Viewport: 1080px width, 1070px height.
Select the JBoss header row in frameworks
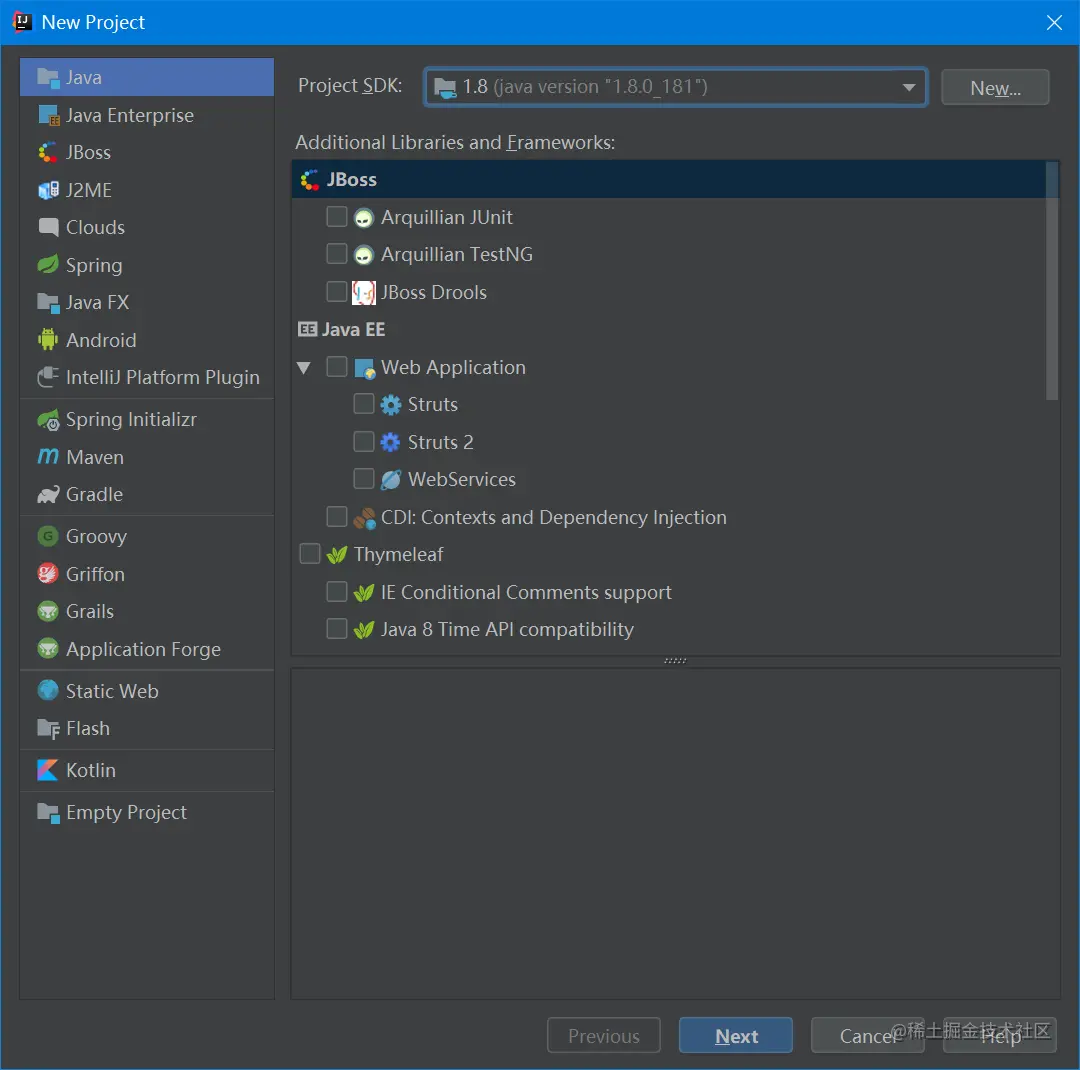coord(669,180)
